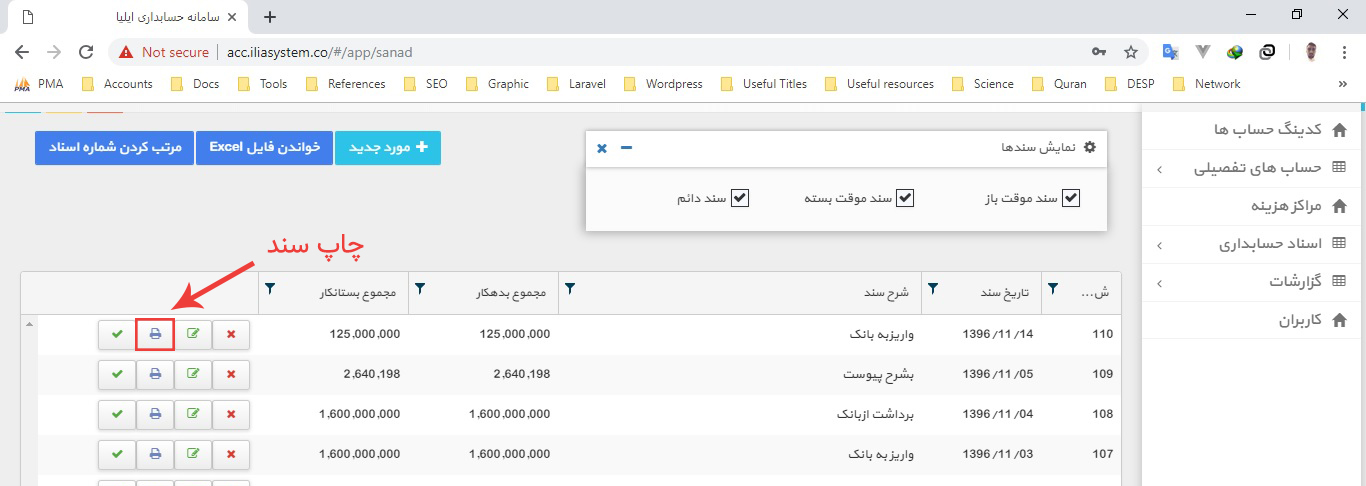Open filter for مجموع بدهکار column
The image size is (1366, 486).
[x=420, y=289]
